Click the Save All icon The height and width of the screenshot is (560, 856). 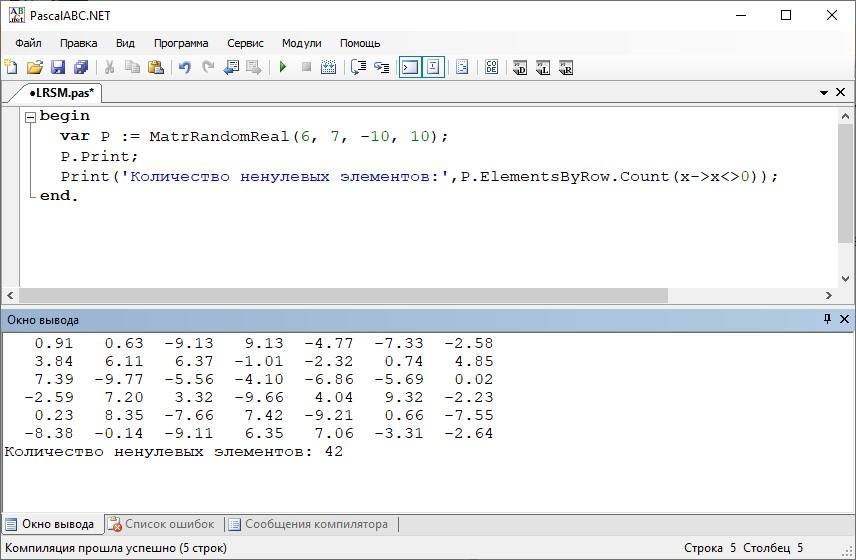pos(81,67)
